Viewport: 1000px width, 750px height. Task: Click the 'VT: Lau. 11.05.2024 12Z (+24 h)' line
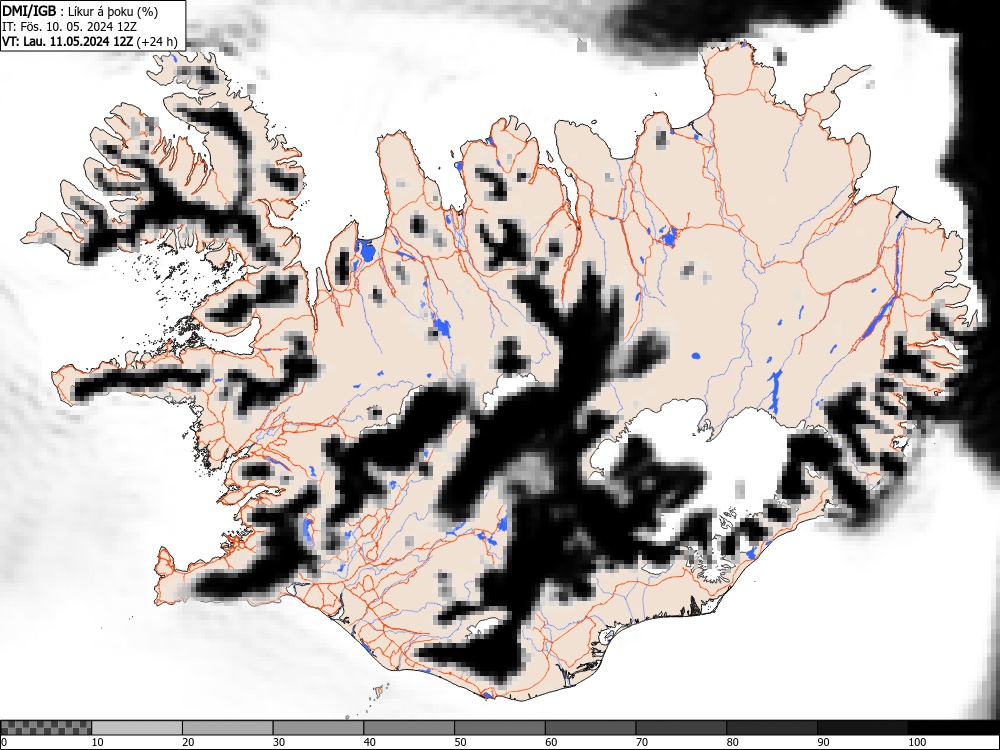(x=90, y=41)
